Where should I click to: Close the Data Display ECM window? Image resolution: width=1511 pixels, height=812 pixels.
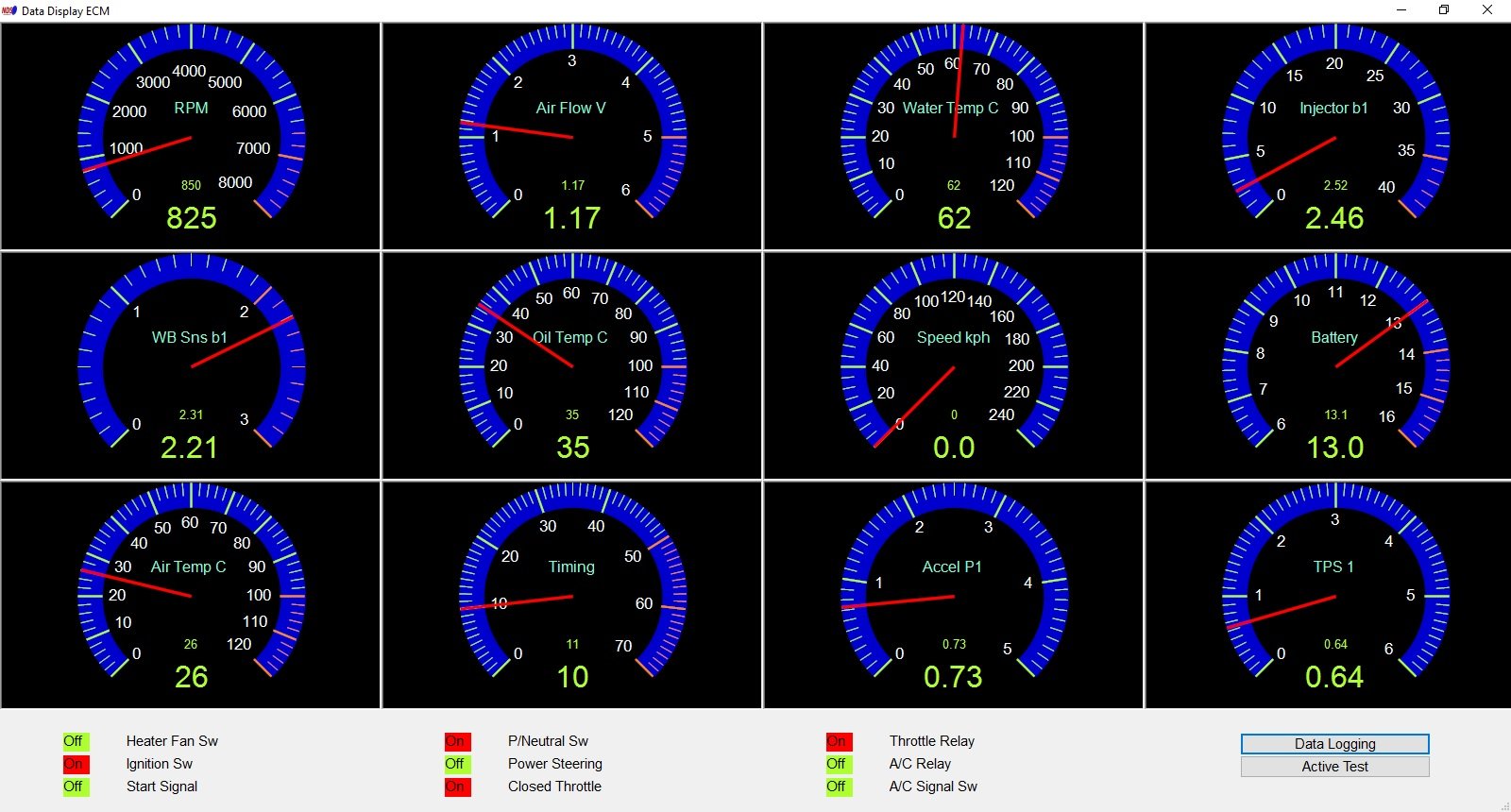(1487, 10)
